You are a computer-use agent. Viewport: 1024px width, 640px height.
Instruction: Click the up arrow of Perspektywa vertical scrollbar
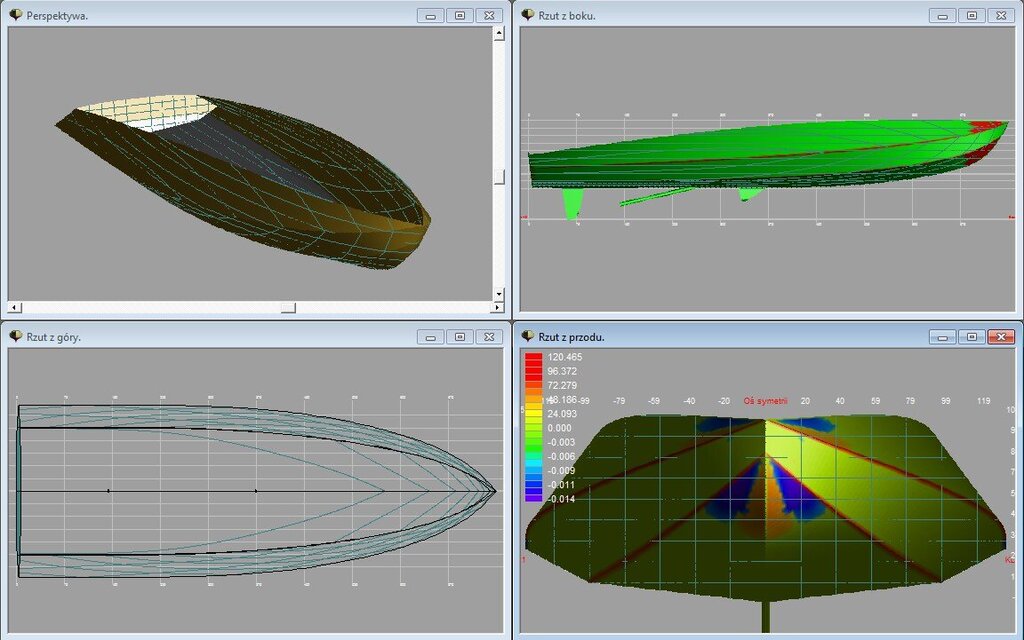pos(499,34)
